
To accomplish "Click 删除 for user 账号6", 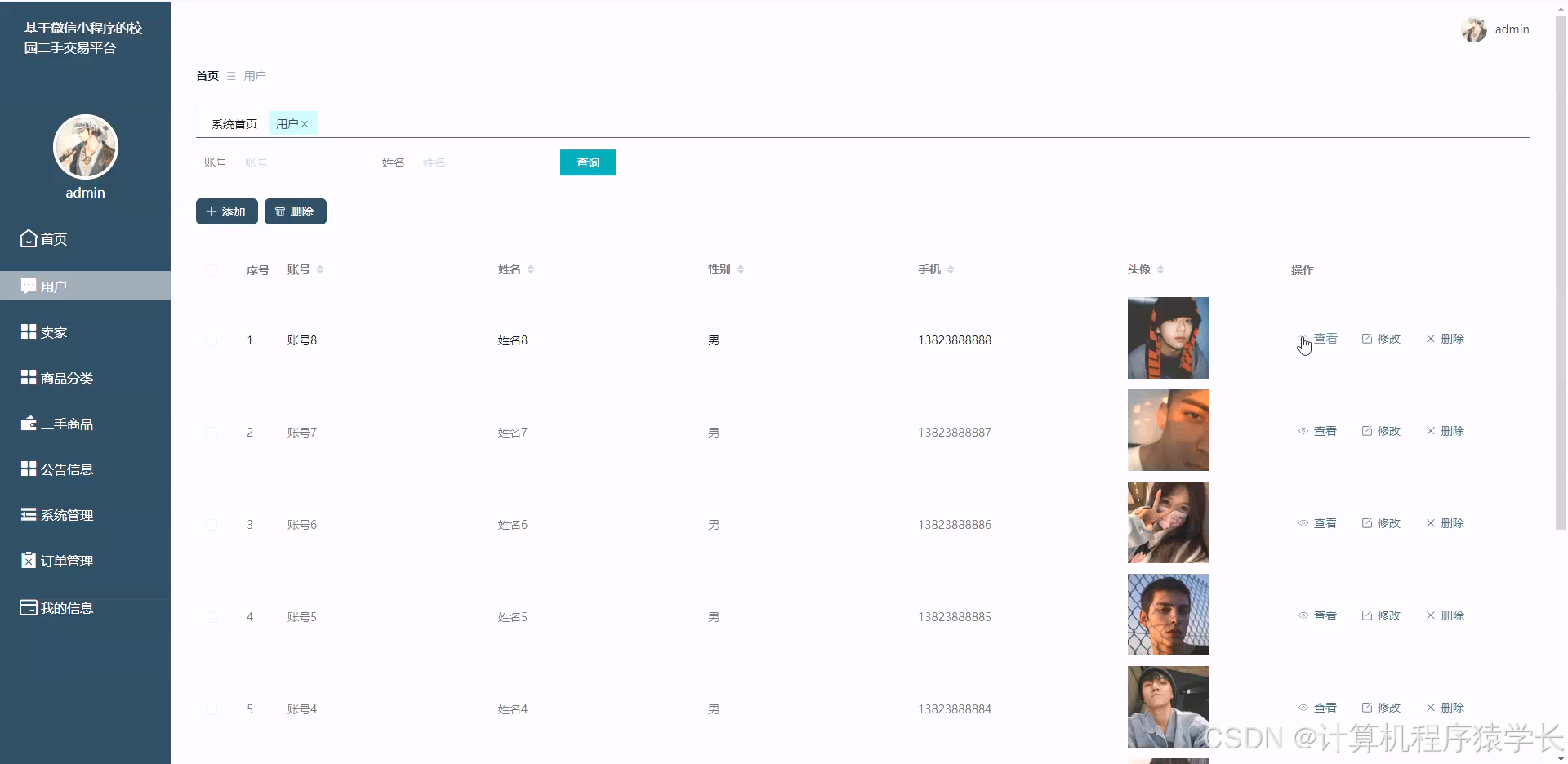I will 1445,523.
